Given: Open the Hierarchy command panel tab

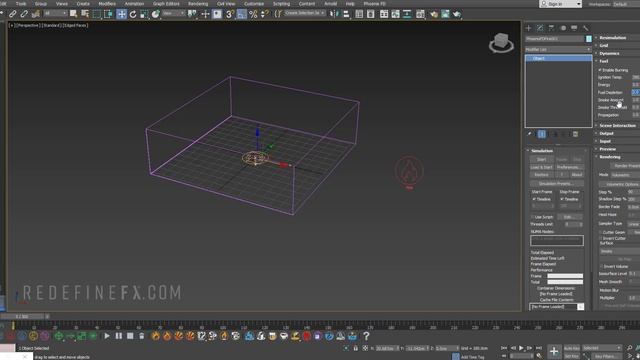Looking at the screenshot, I should [551, 28].
